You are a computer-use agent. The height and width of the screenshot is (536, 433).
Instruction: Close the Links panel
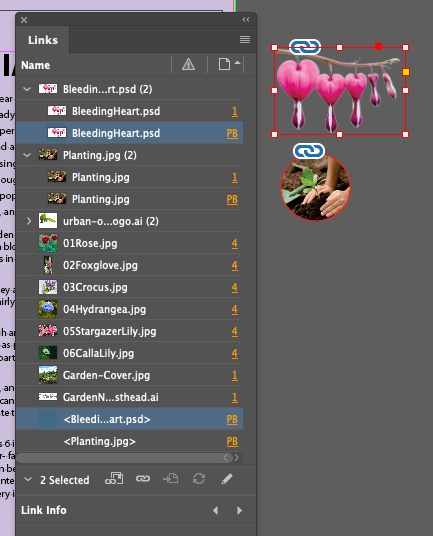[x=24, y=20]
